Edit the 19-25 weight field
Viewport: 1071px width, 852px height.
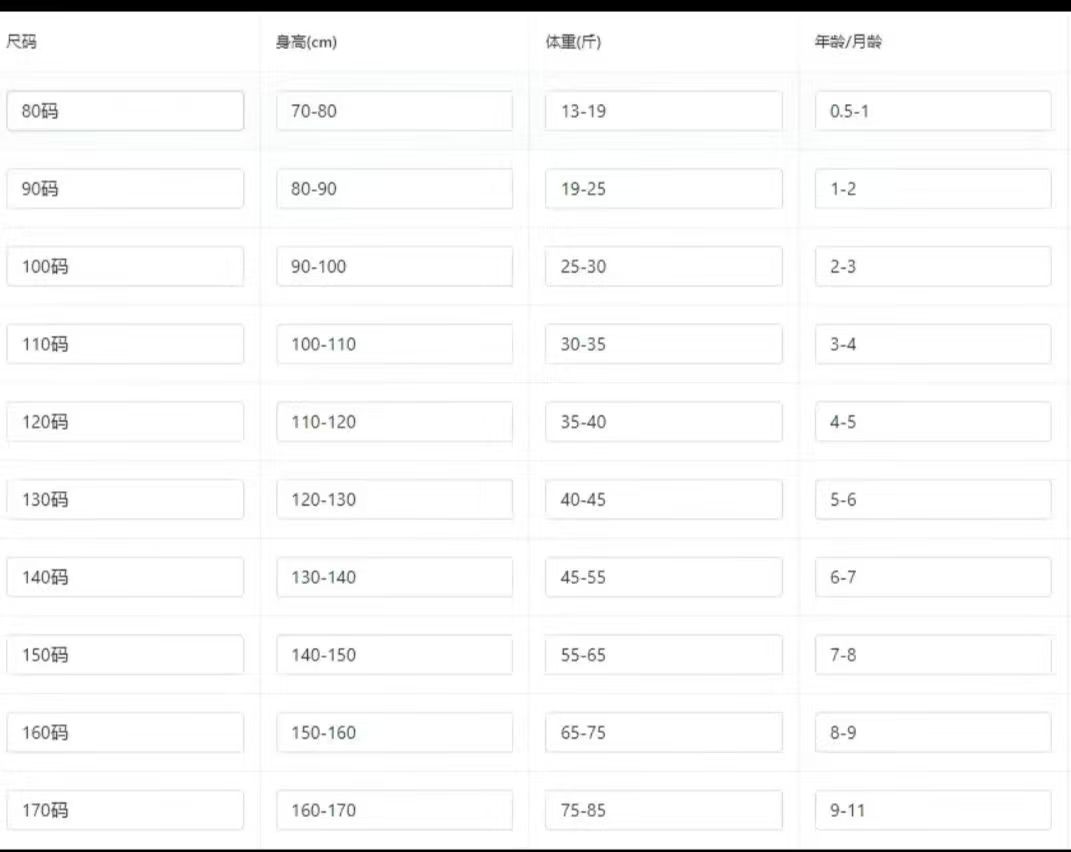[663, 189]
